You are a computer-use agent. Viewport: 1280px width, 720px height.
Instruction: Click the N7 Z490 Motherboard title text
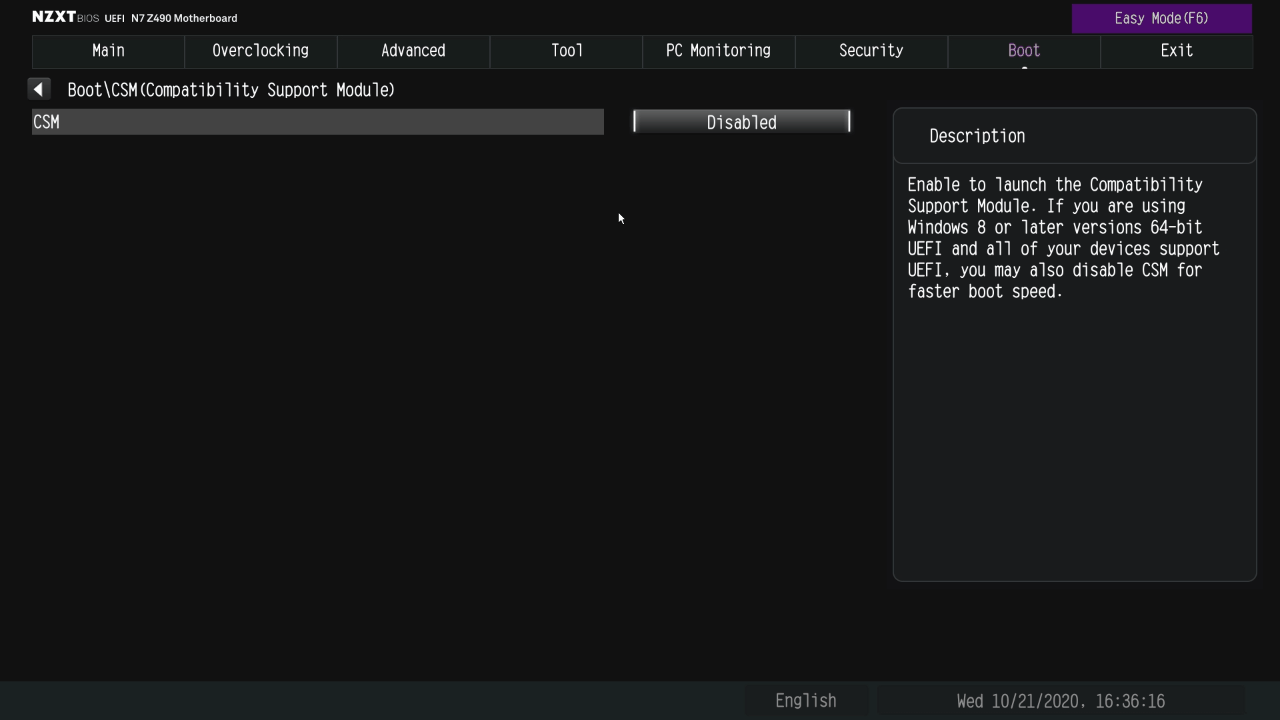pyautogui.click(x=184, y=18)
